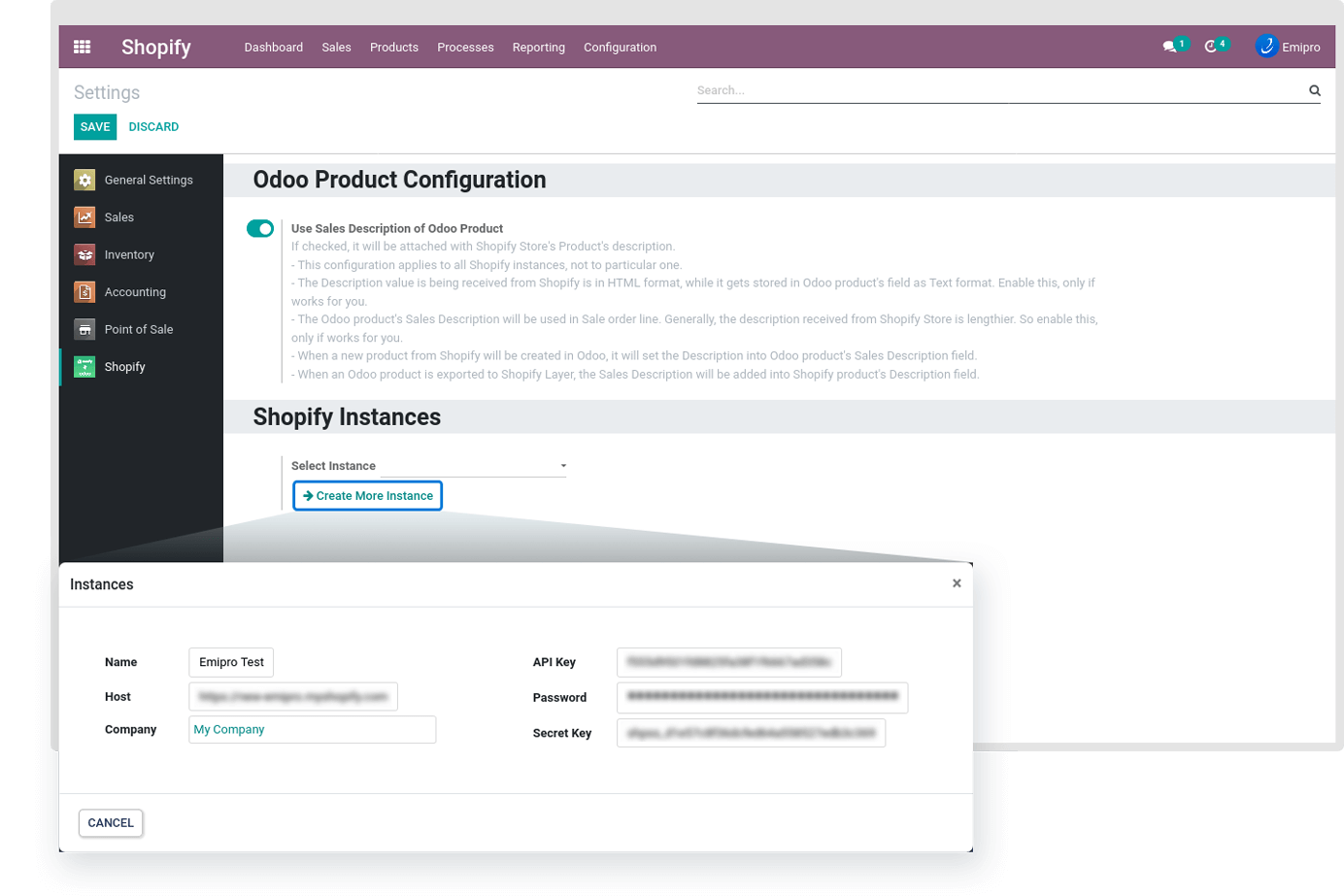This screenshot has width=1344, height=896.
Task: Open the apps grid menu icon
Action: [82, 47]
